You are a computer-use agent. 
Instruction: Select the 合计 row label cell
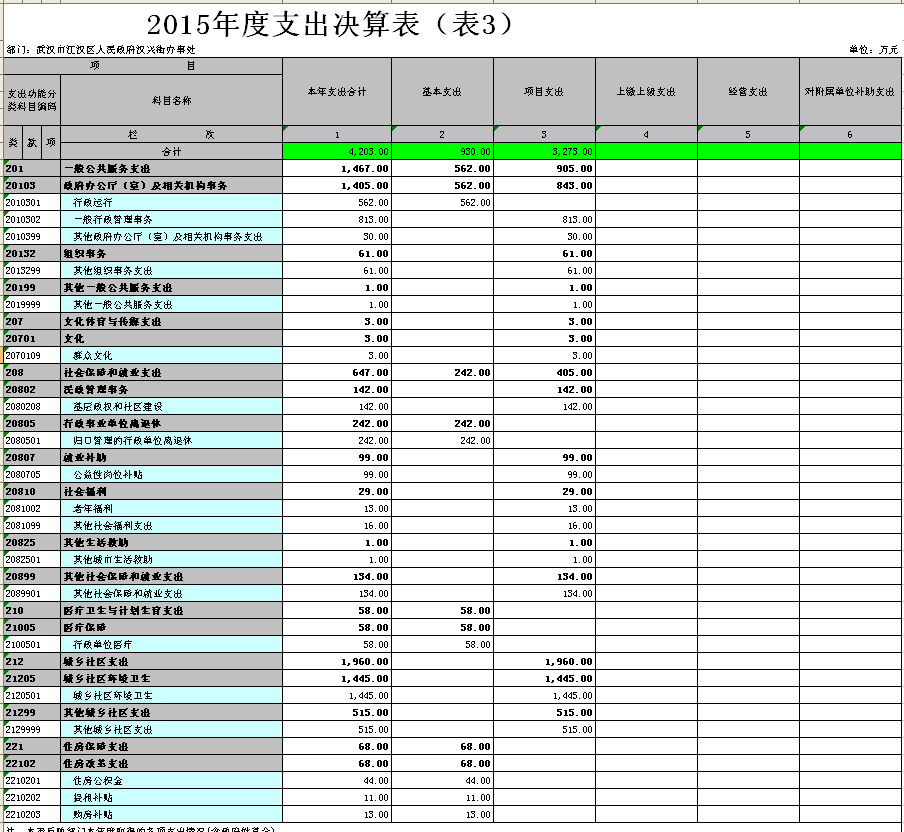click(x=171, y=151)
